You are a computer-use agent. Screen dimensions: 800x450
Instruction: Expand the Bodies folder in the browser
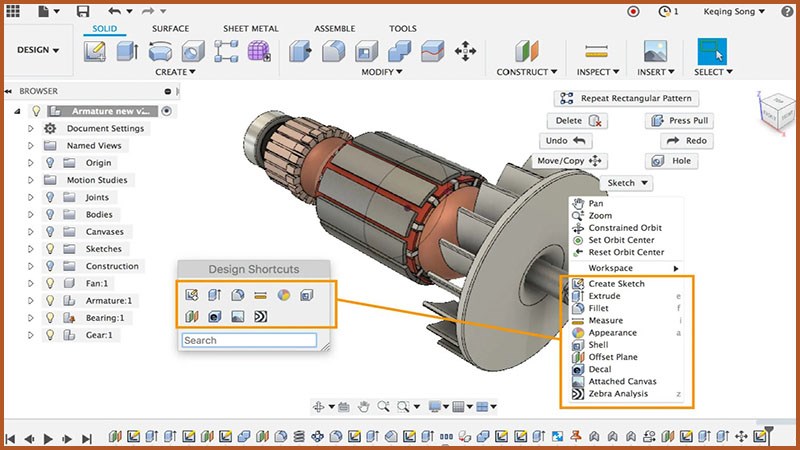click(x=31, y=215)
